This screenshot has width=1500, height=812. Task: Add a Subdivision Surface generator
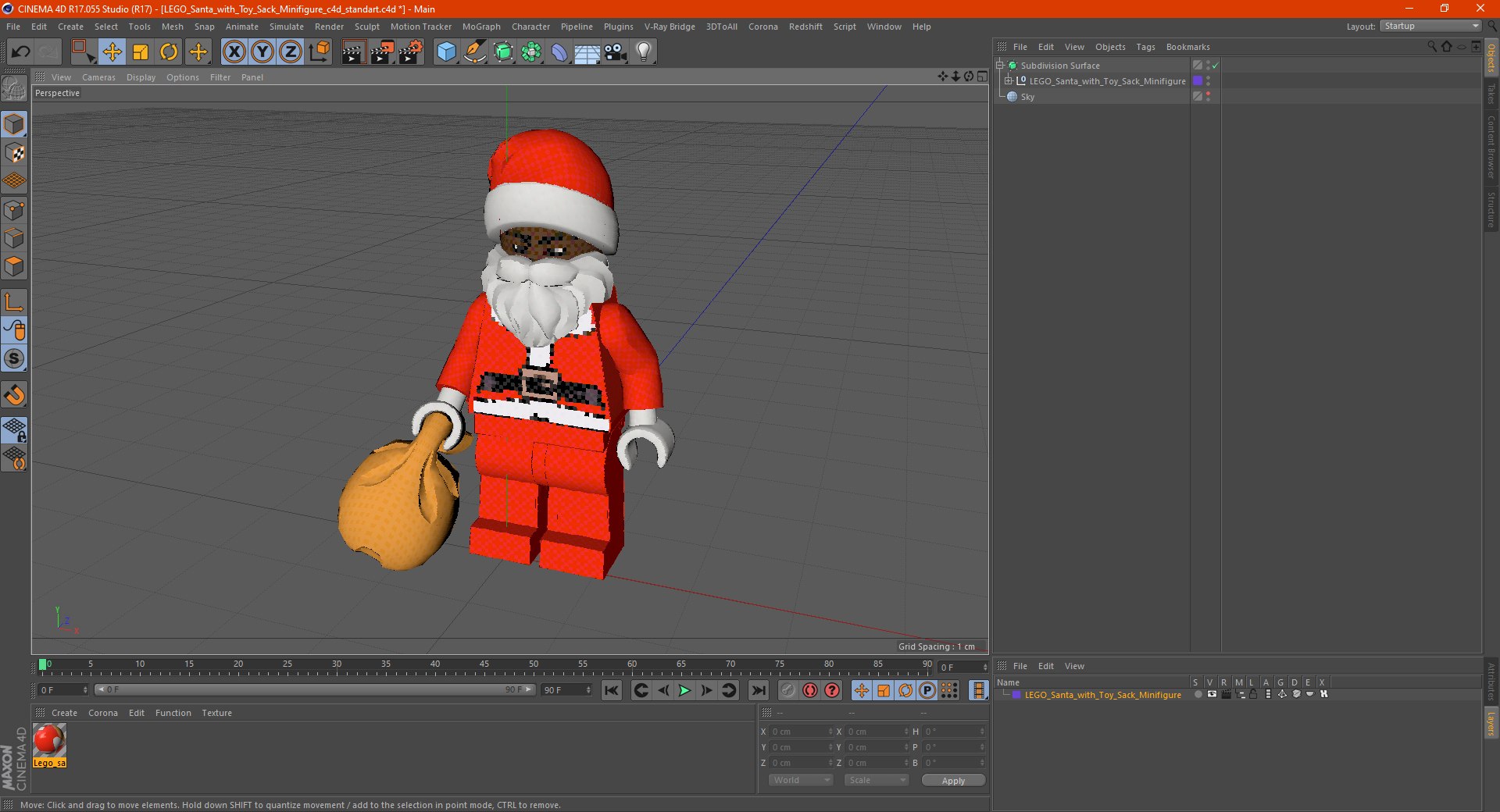[x=503, y=52]
